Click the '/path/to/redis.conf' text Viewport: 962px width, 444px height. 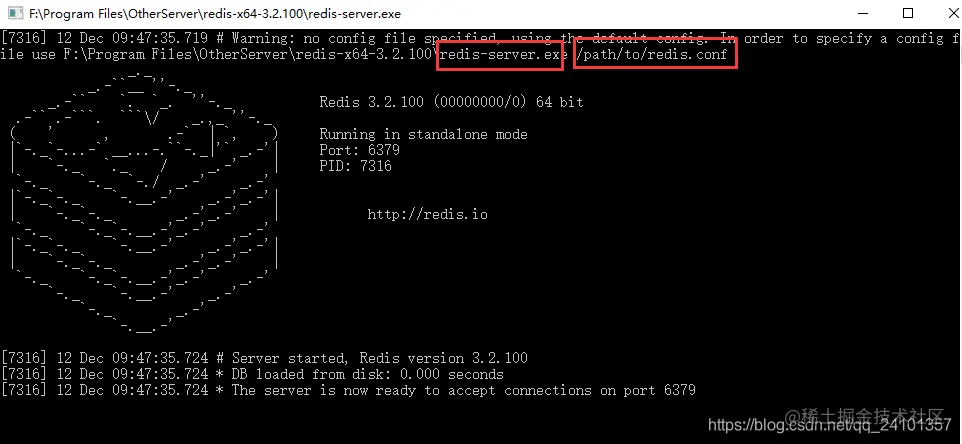click(x=652, y=55)
